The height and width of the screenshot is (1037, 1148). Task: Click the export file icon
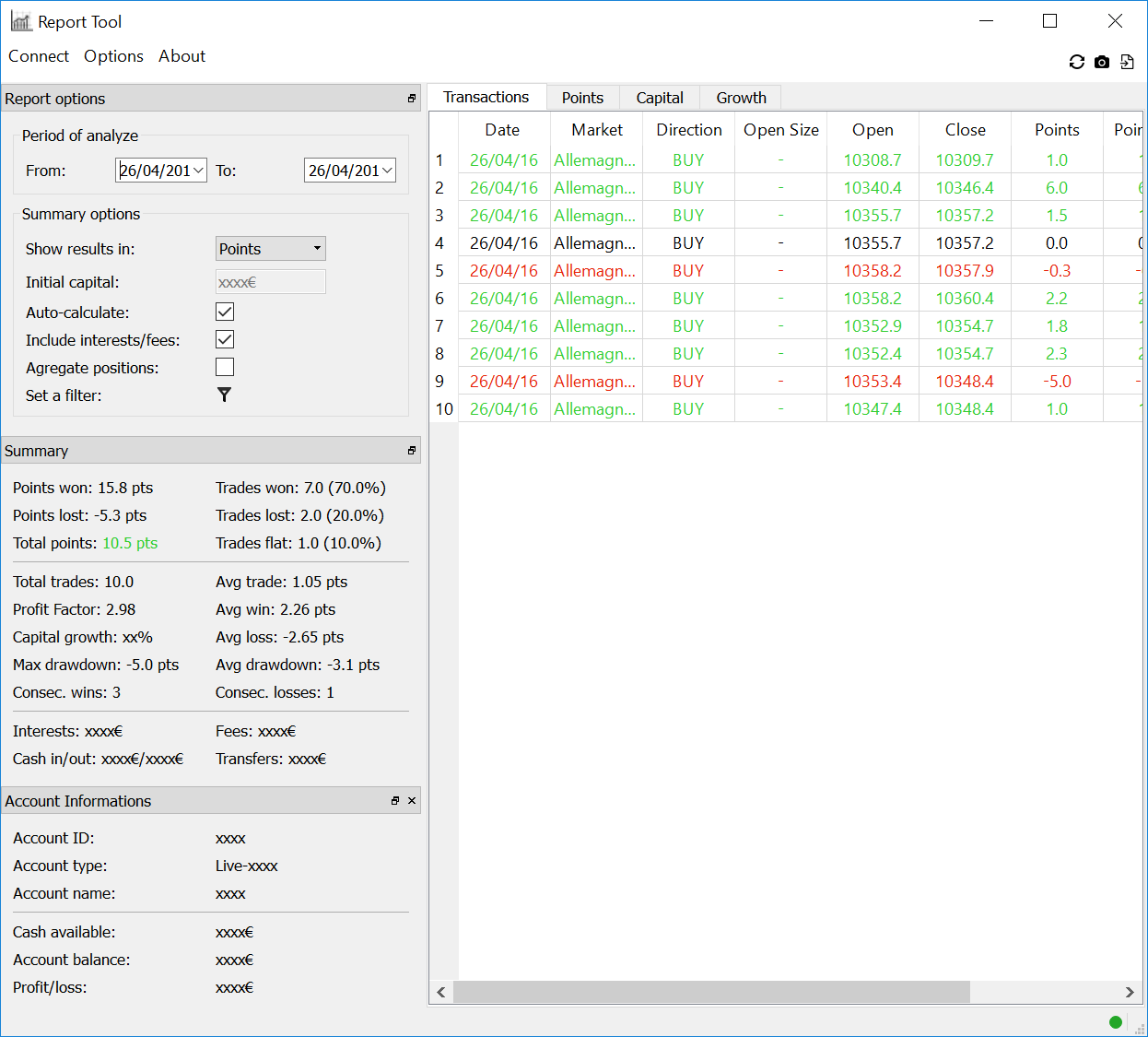pyautogui.click(x=1127, y=62)
